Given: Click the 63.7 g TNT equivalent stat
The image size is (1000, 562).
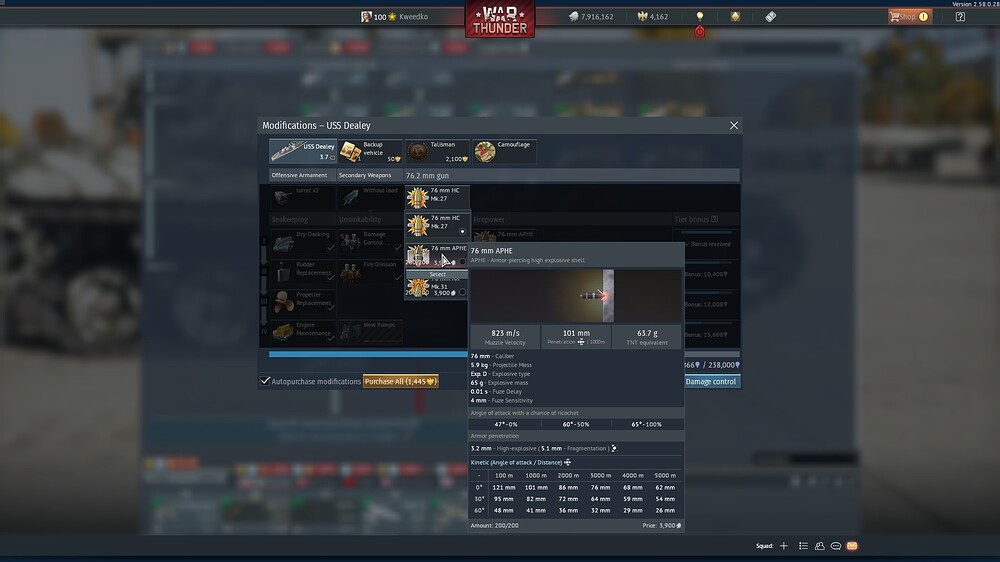Looking at the screenshot, I should point(647,337).
